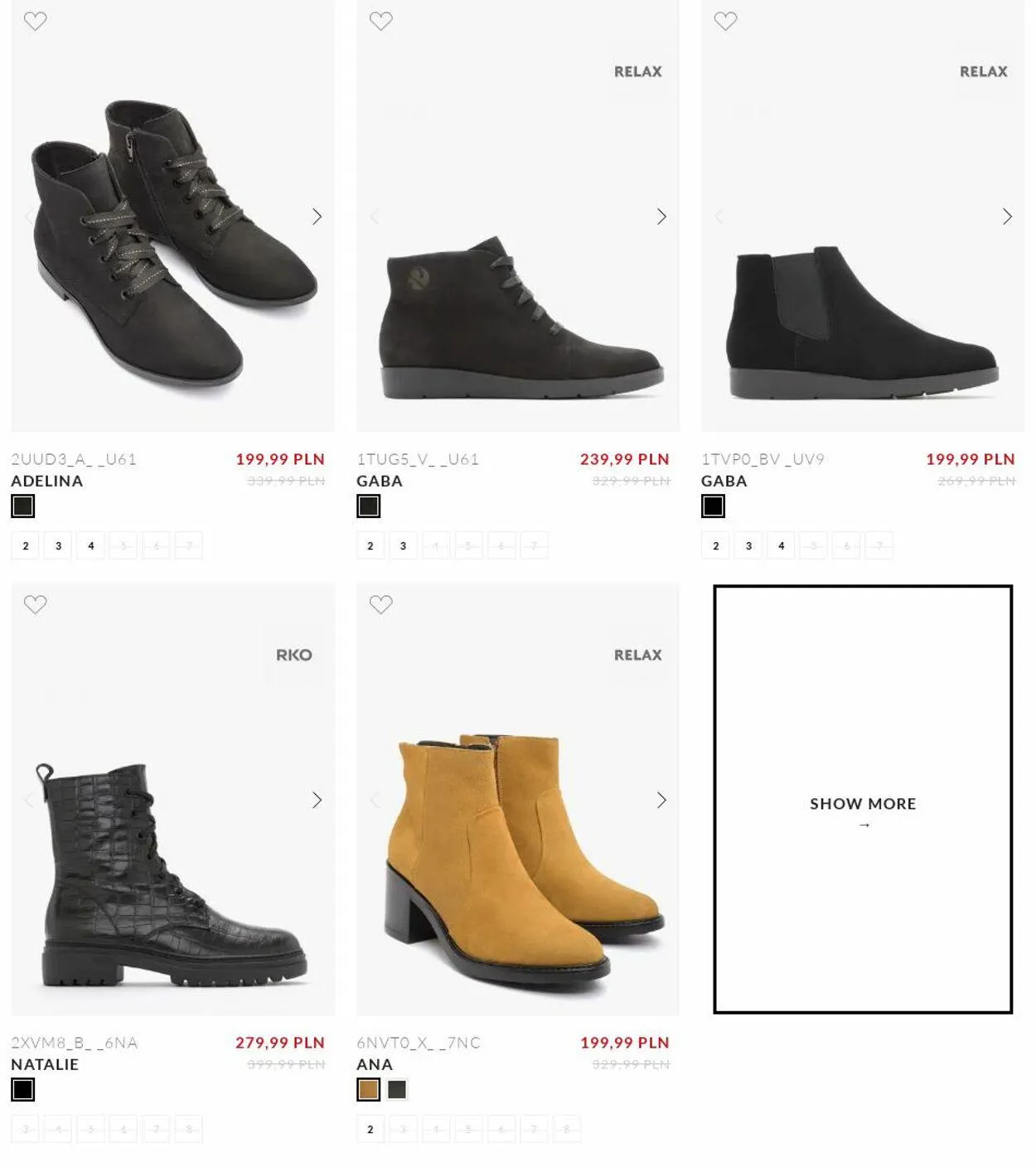The width and height of the screenshot is (1036, 1167).
Task: Choose size 3 for Gaba lace-up boot
Action: 403,545
